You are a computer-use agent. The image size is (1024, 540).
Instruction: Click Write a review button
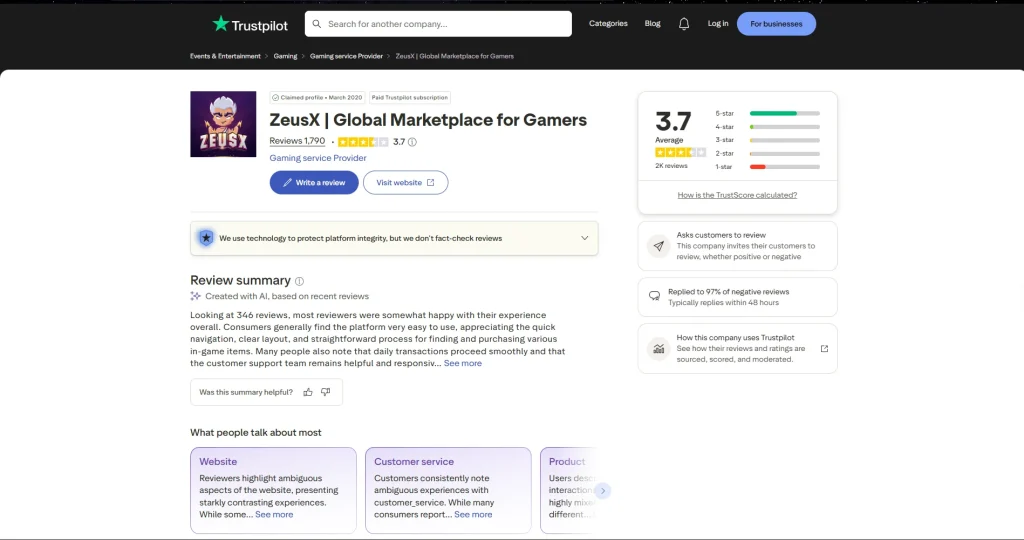click(x=314, y=183)
